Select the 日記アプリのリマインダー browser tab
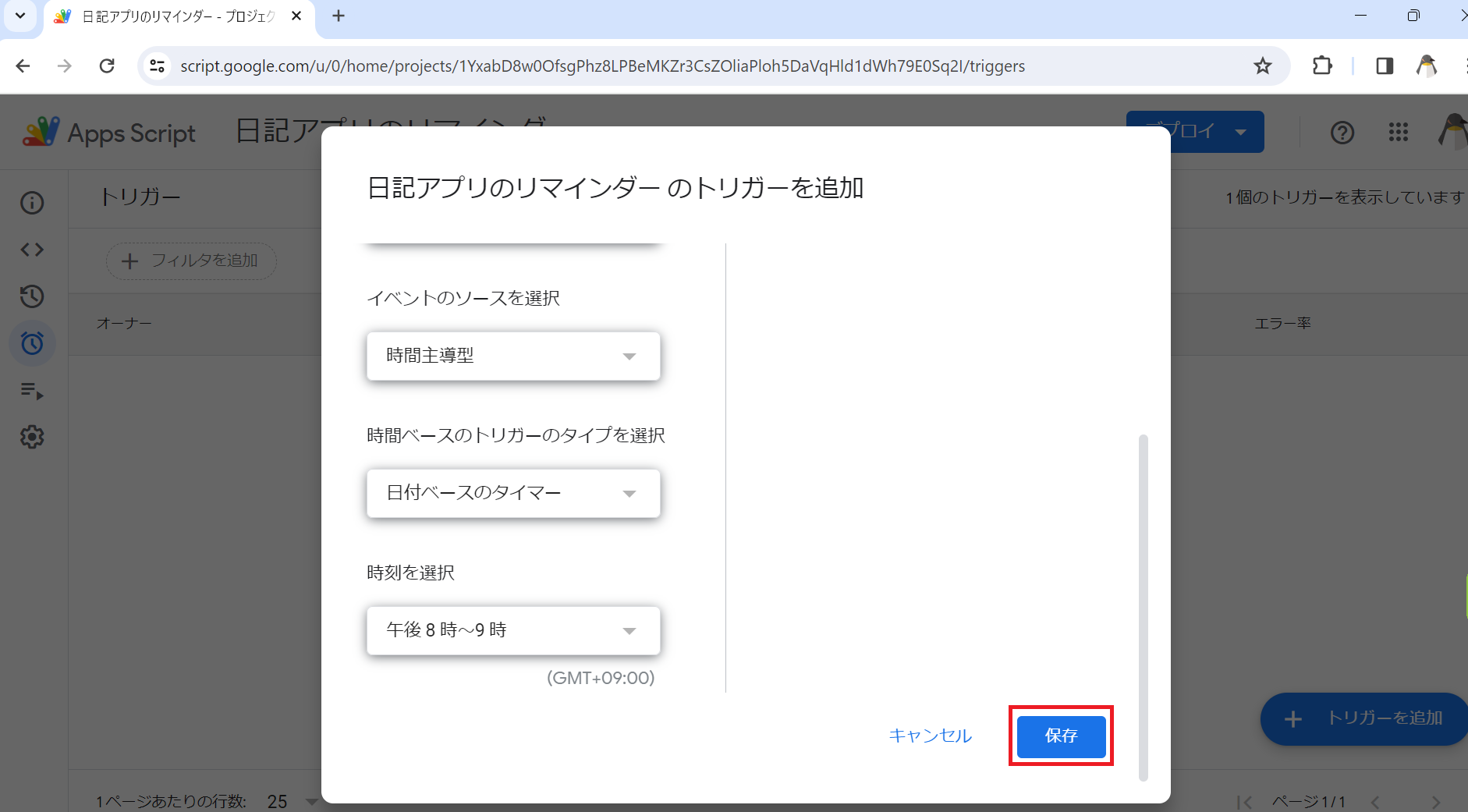The width and height of the screenshot is (1468, 812). [179, 16]
